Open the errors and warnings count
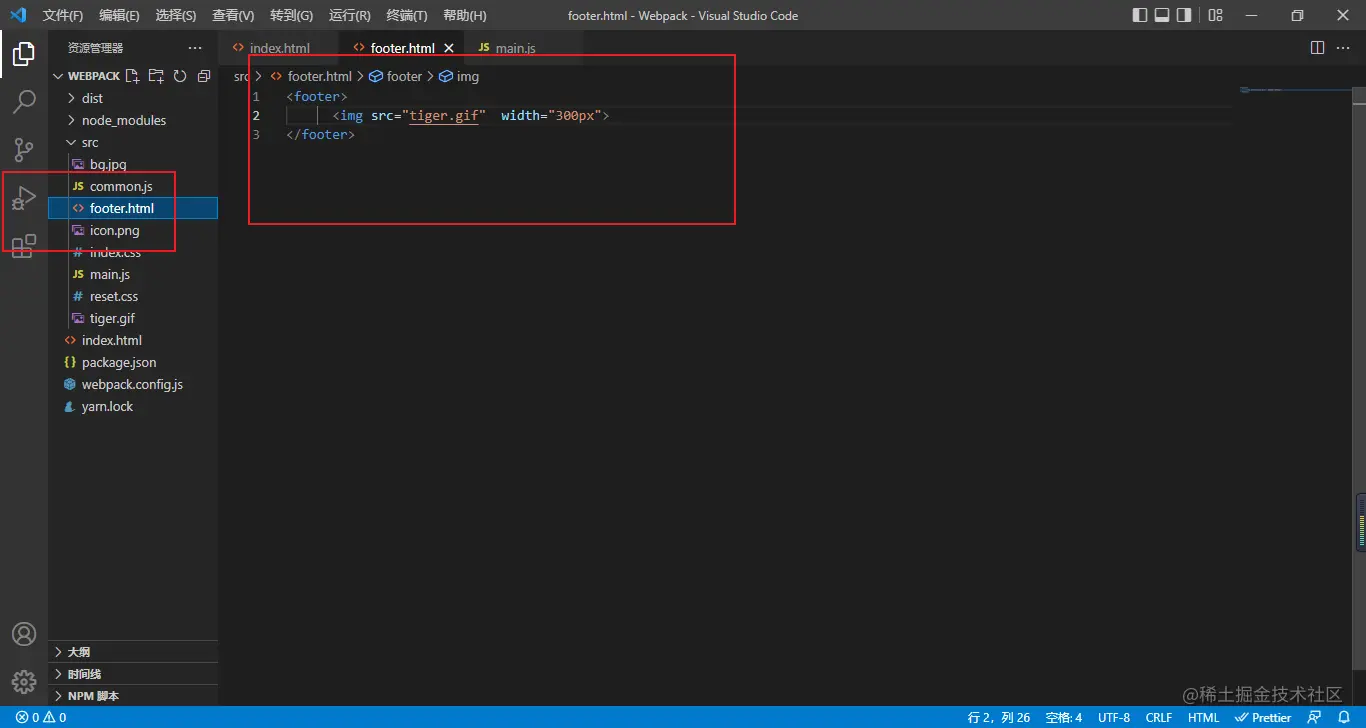The image size is (1366, 728). [41, 717]
